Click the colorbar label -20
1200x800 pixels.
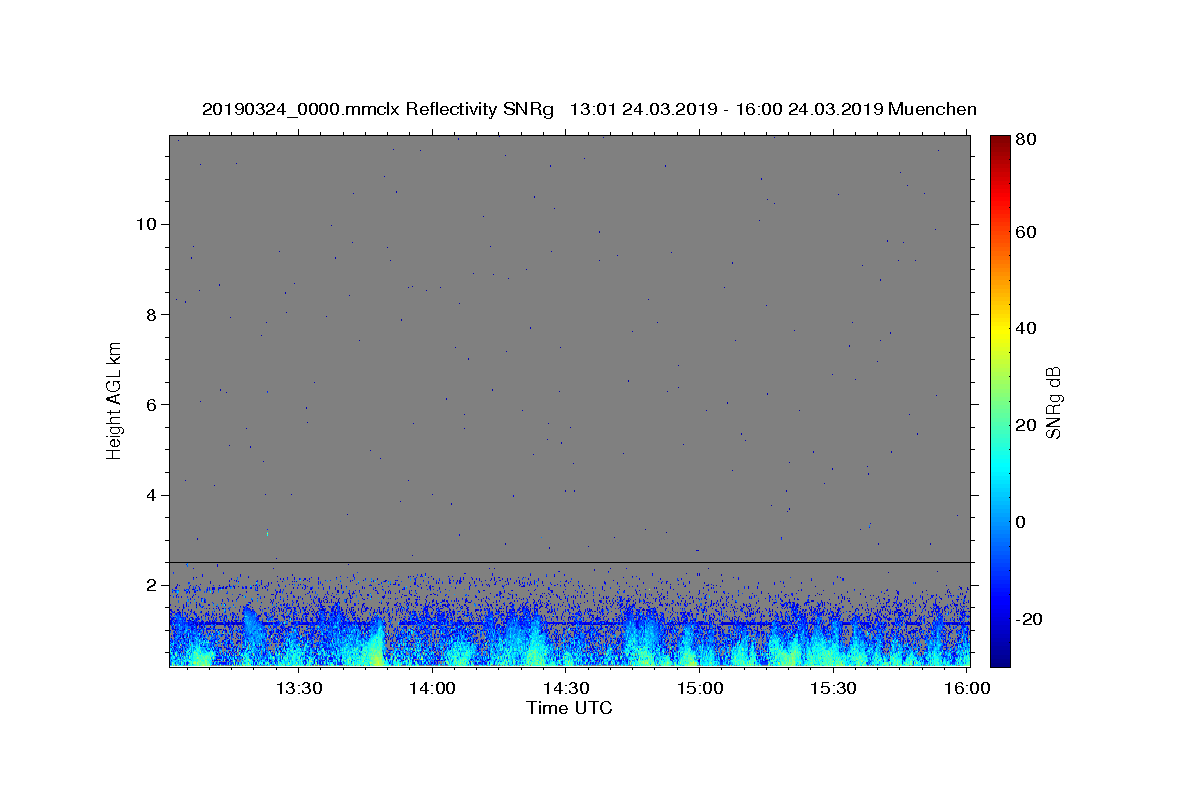click(x=1031, y=619)
